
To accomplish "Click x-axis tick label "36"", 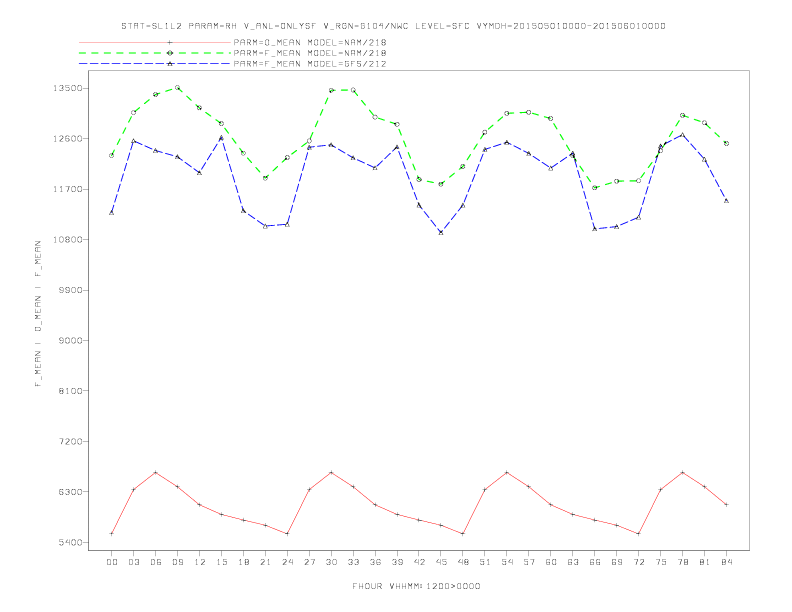I will 375,562.
